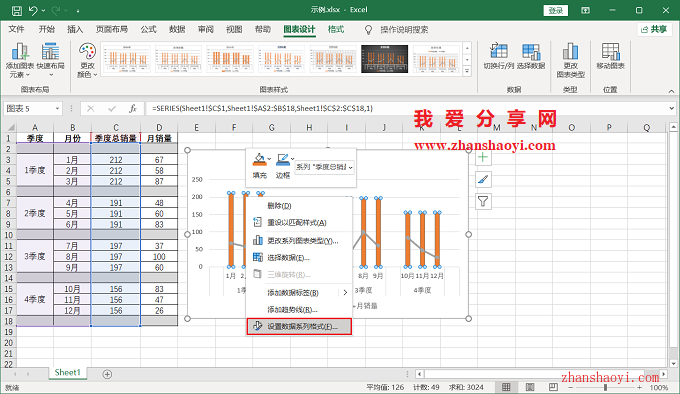680x394 pixels.
Task: Open Change Colors (更改颜色) palette
Action: coord(87,60)
